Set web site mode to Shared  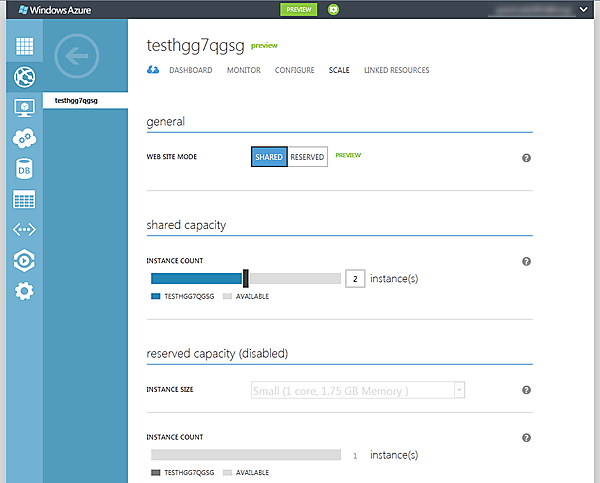(269, 157)
